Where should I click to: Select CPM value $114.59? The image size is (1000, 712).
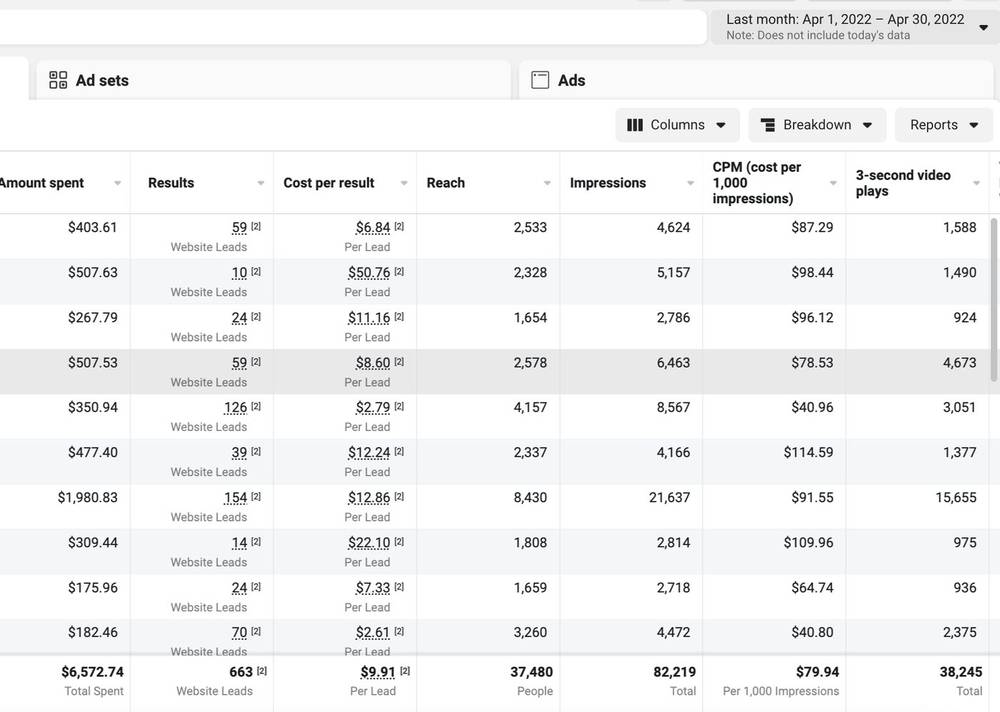pyautogui.click(x=808, y=453)
